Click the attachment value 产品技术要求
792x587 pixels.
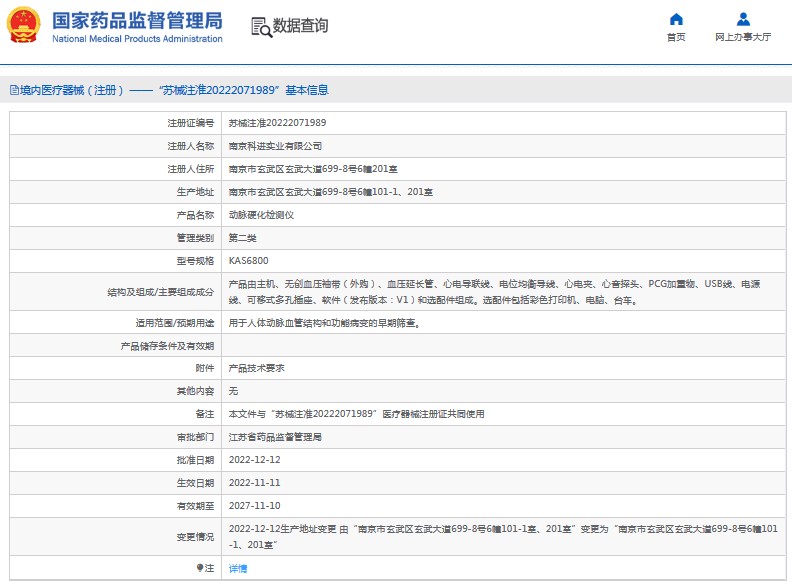pyautogui.click(x=257, y=368)
